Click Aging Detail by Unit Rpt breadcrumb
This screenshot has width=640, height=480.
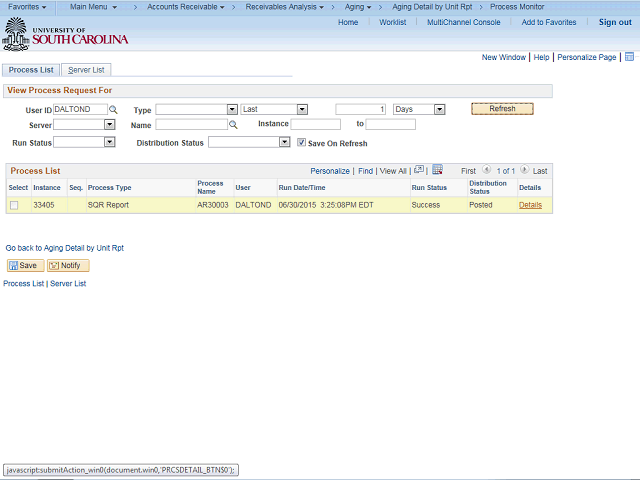click(432, 7)
